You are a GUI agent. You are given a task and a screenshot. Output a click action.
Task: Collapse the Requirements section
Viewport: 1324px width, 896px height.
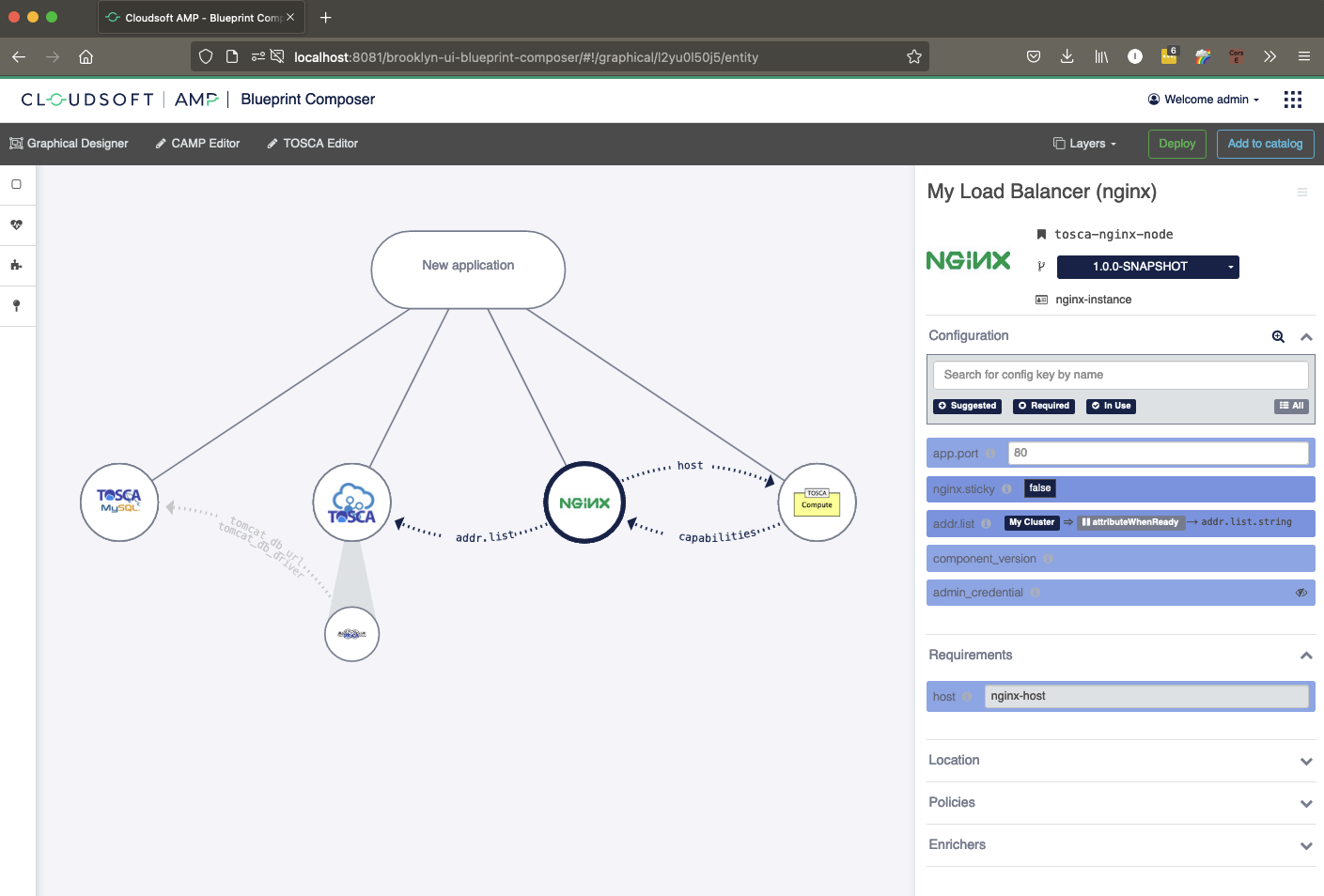click(1306, 656)
